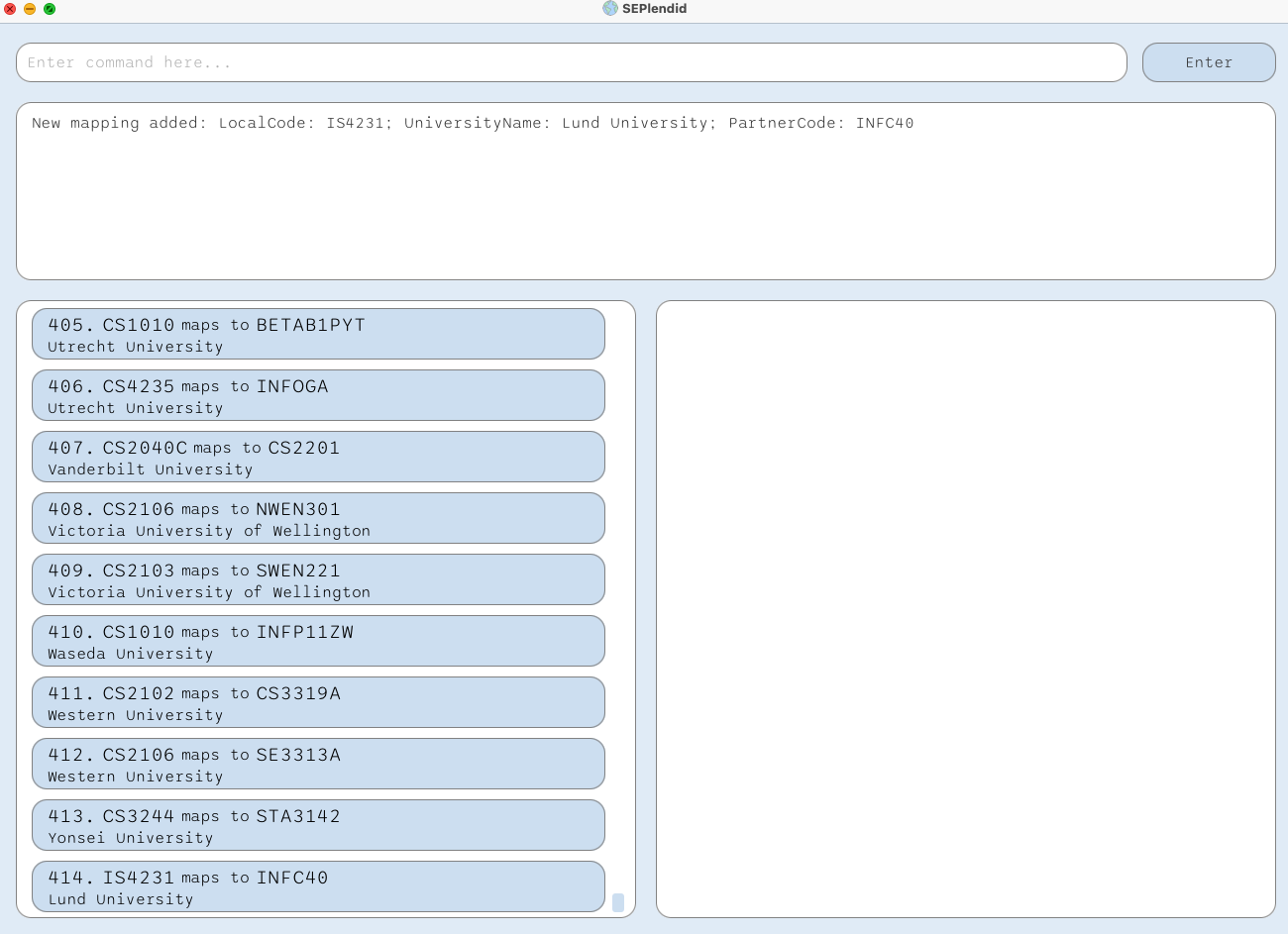Click the Enter button
The height and width of the screenshot is (934, 1288).
(x=1209, y=62)
